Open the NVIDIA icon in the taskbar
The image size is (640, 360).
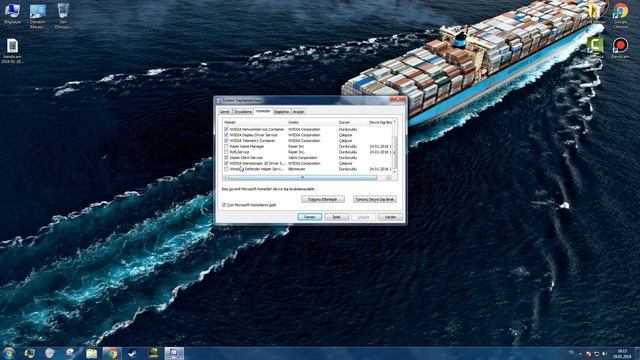[153, 353]
